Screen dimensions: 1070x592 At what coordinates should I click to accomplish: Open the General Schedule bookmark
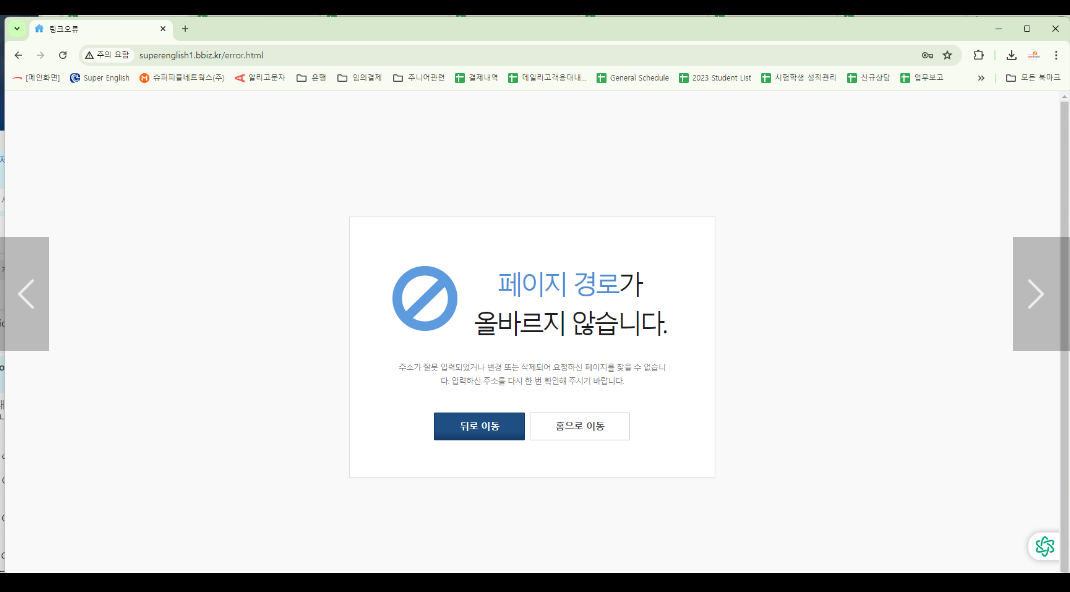pos(632,78)
